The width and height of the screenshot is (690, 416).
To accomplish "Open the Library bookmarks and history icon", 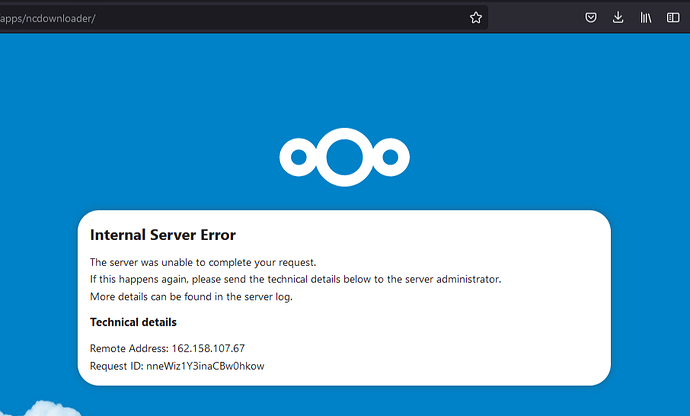I will pos(646,18).
